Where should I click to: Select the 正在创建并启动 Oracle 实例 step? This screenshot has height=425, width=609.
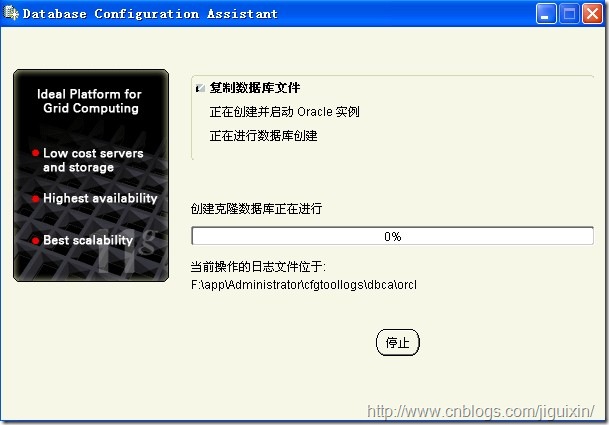click(x=284, y=112)
